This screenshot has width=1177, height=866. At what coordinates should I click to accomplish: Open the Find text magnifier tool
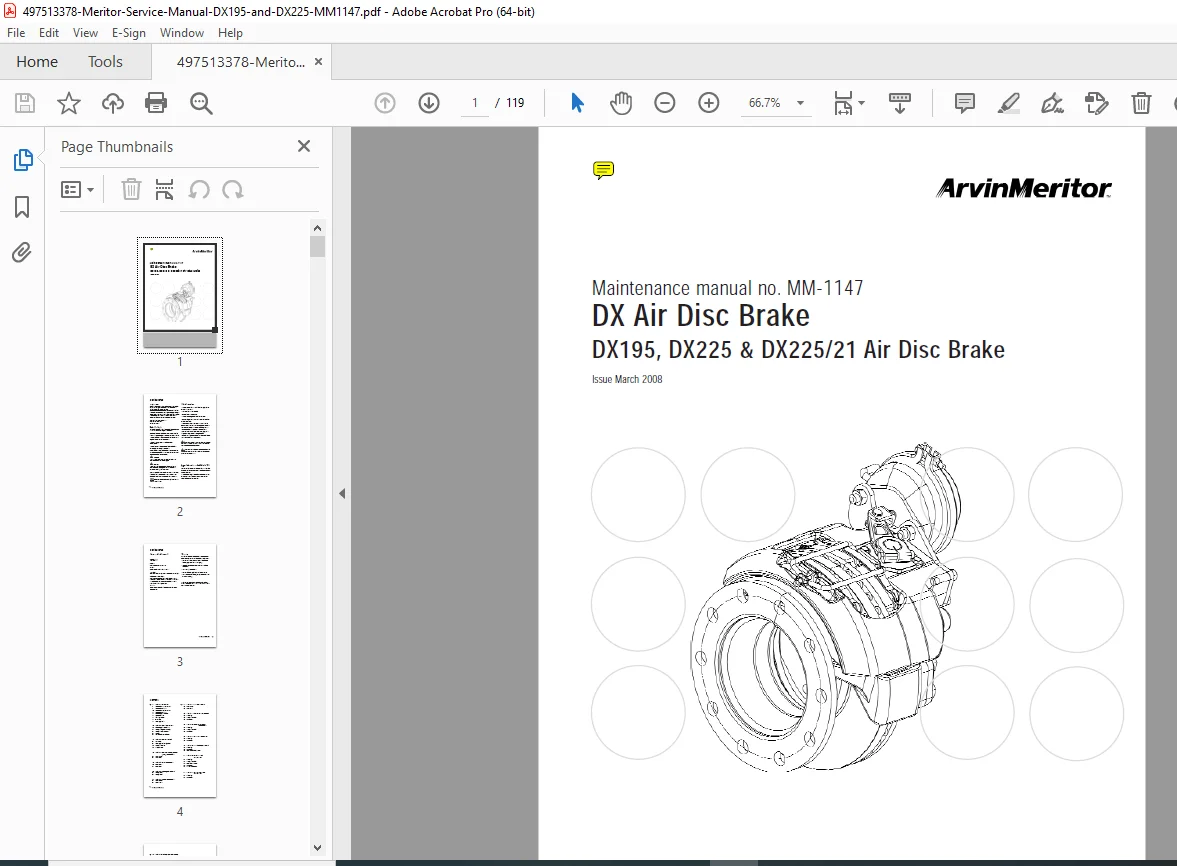pos(201,103)
